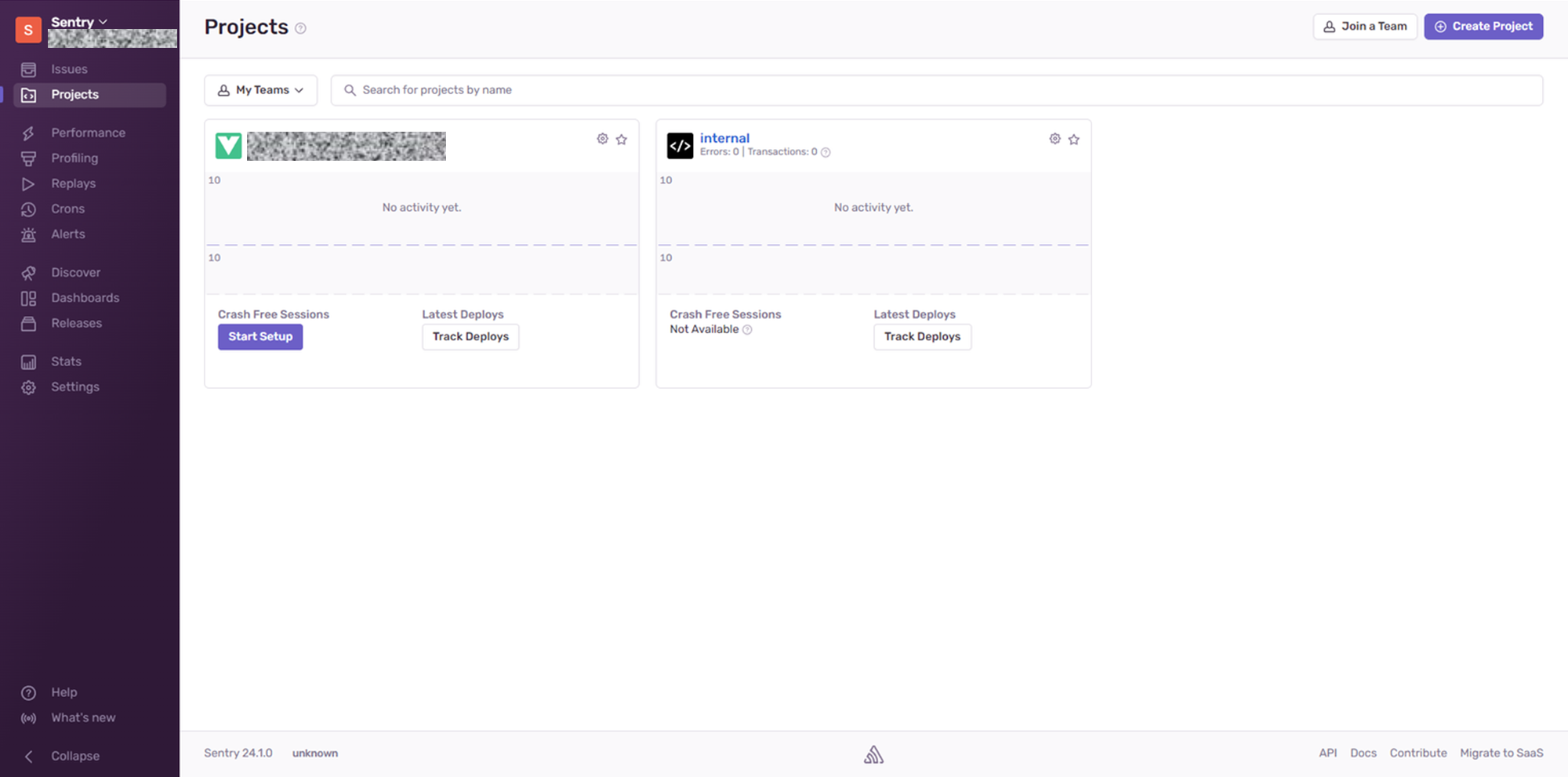Open the My Teams filter dropdown
The width and height of the screenshot is (1568, 777).
tap(261, 90)
